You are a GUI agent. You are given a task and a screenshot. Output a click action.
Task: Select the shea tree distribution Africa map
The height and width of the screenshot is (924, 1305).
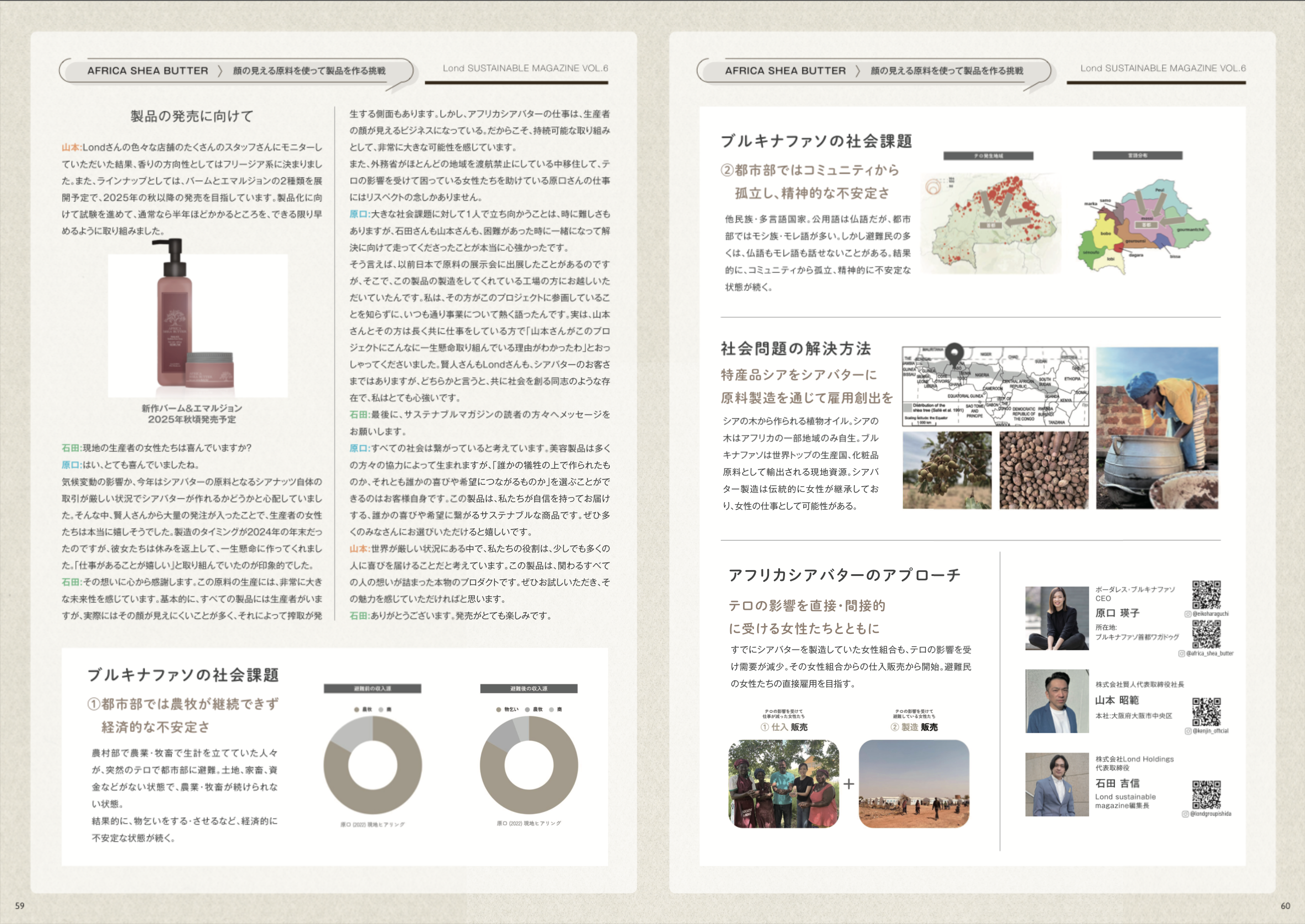click(x=996, y=386)
